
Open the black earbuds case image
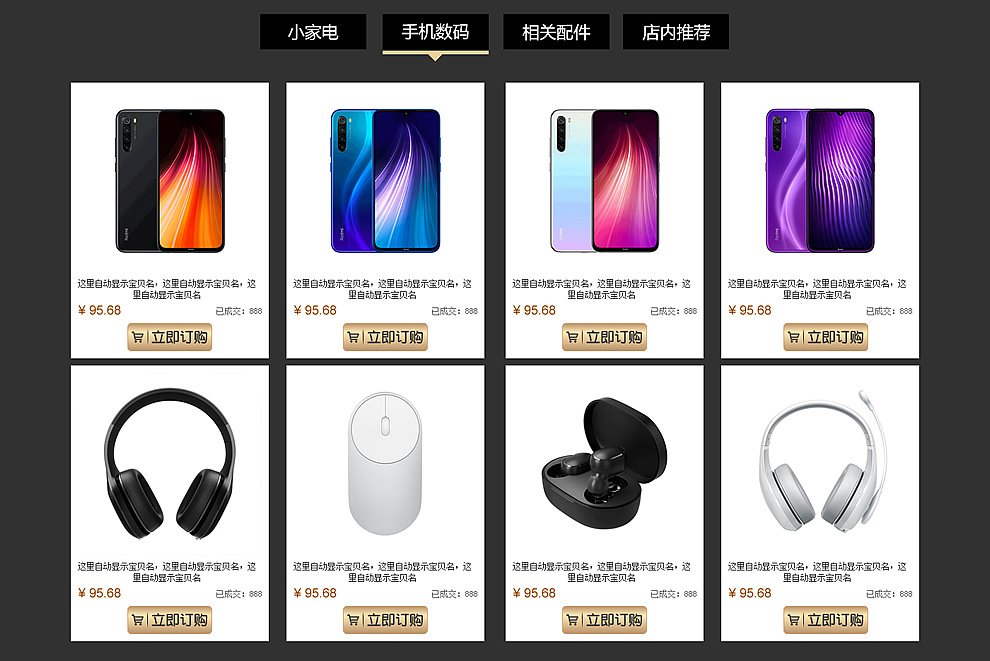pyautogui.click(x=604, y=463)
